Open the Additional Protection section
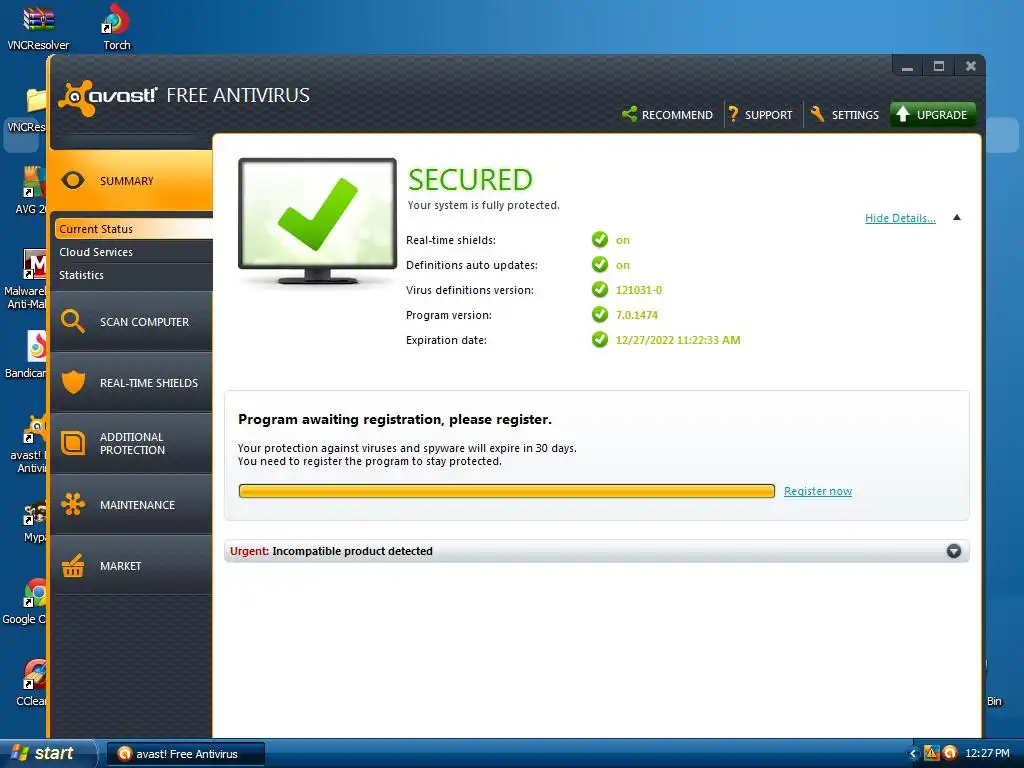This screenshot has height=768, width=1024. pos(131,443)
